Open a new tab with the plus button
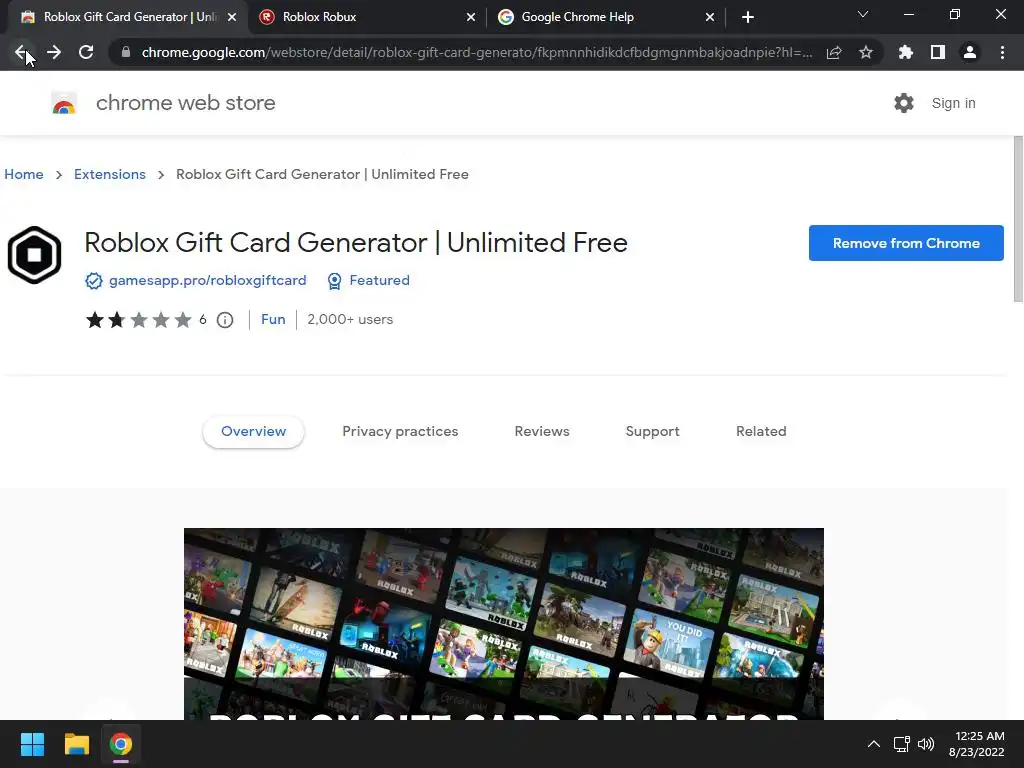 click(x=748, y=17)
